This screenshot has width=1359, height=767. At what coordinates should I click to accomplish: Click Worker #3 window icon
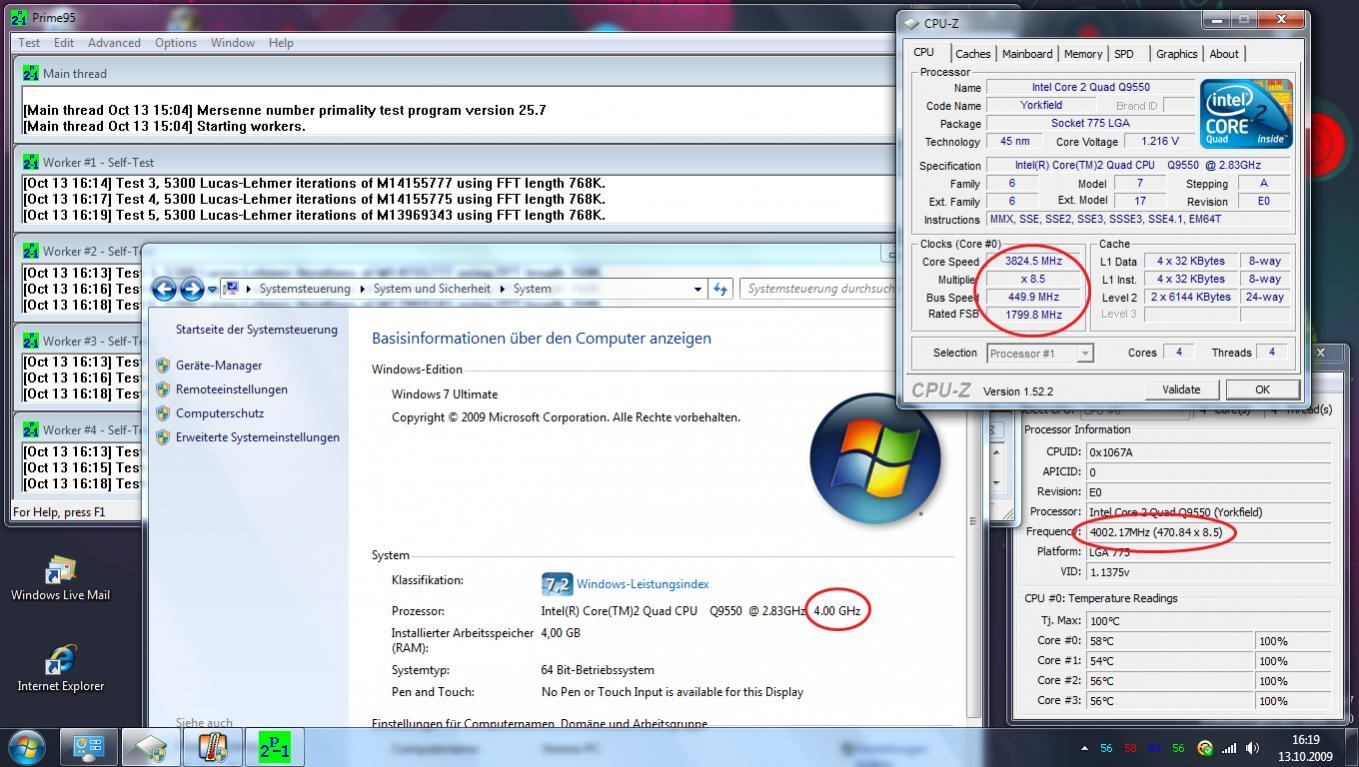click(31, 341)
